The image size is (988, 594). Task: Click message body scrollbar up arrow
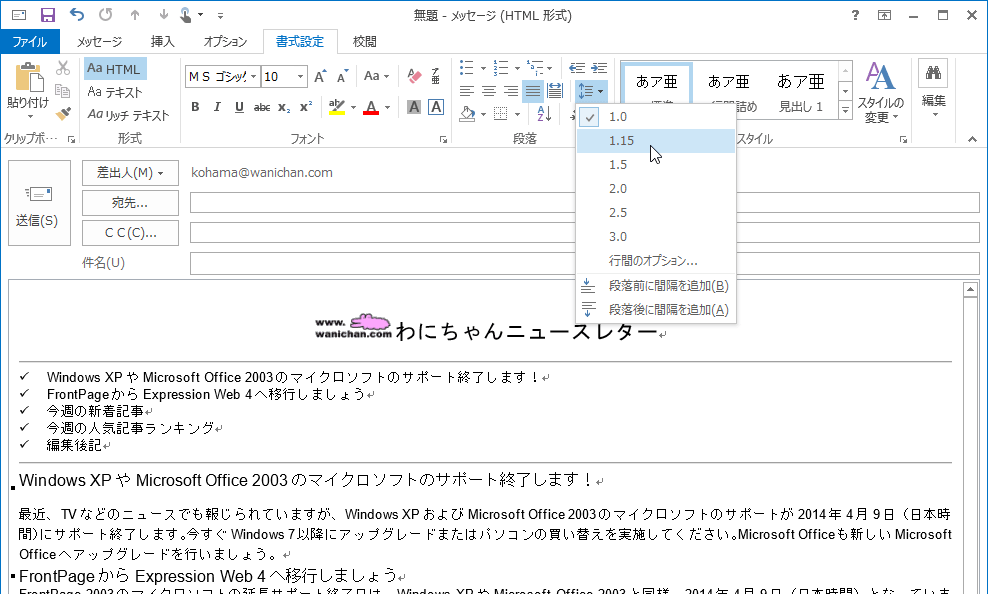pyautogui.click(x=970, y=290)
